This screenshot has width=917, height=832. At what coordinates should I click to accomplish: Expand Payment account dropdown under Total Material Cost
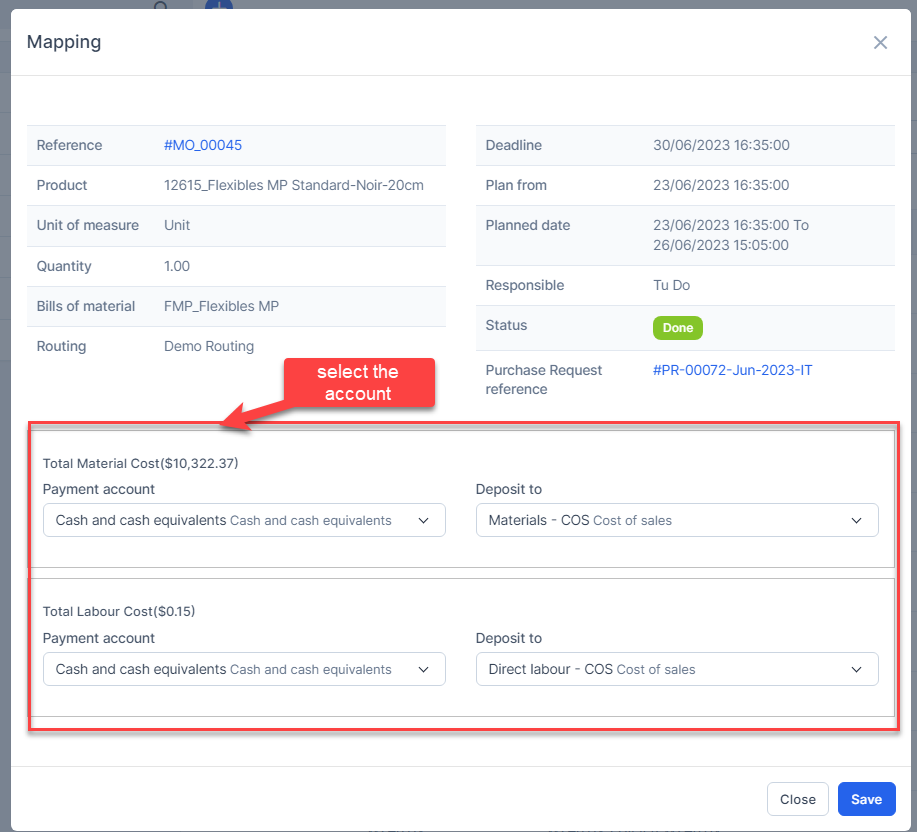tap(244, 520)
